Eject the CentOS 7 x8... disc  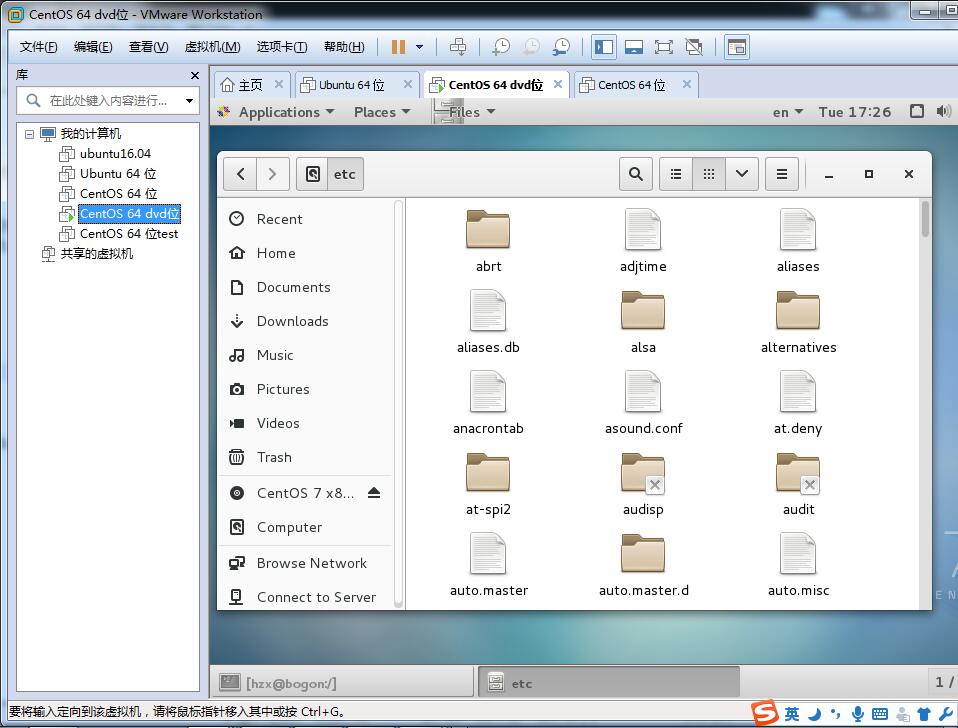pyautogui.click(x=374, y=493)
